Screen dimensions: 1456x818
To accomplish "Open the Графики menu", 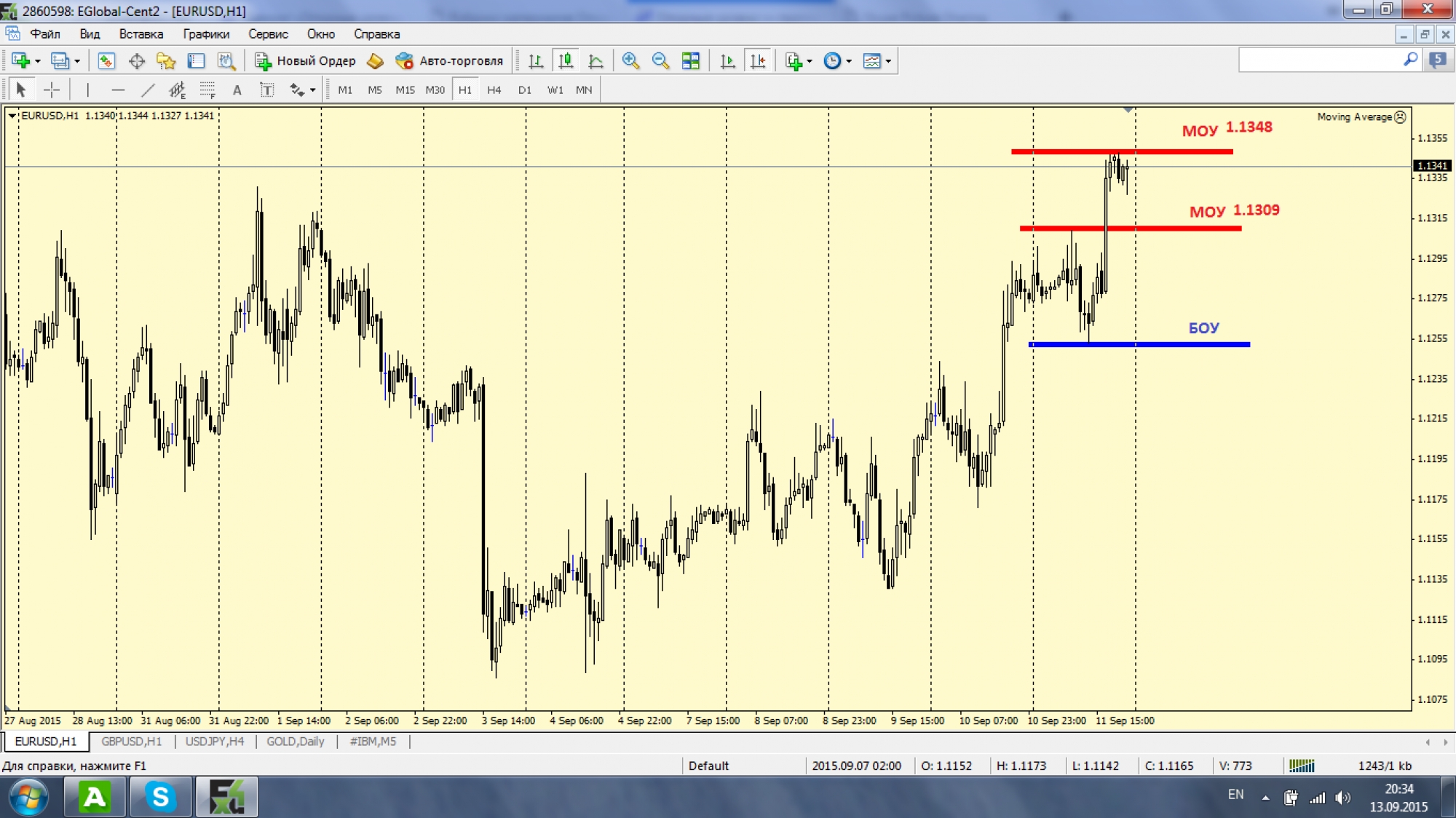I will [206, 34].
